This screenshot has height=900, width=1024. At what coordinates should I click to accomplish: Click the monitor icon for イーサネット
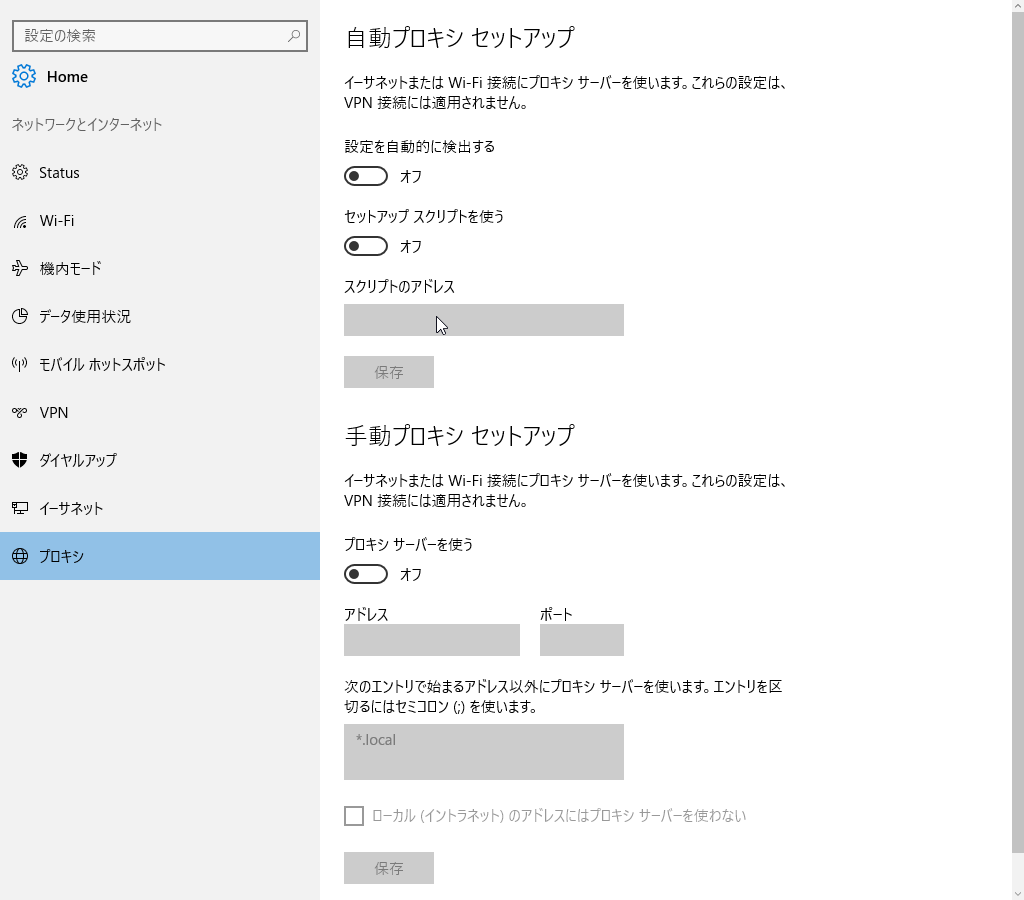20,508
